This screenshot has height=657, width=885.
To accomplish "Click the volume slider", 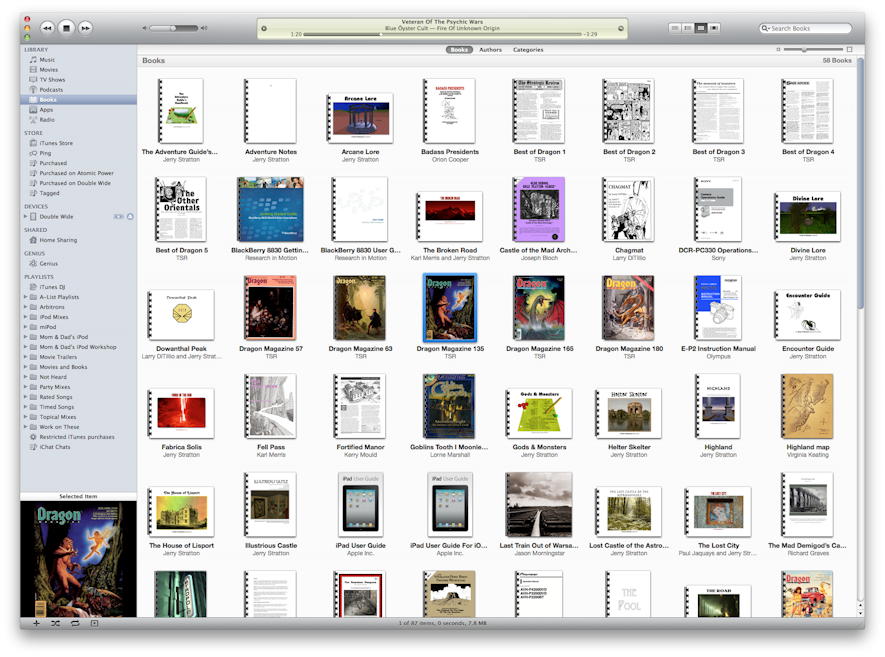I will pyautogui.click(x=173, y=28).
